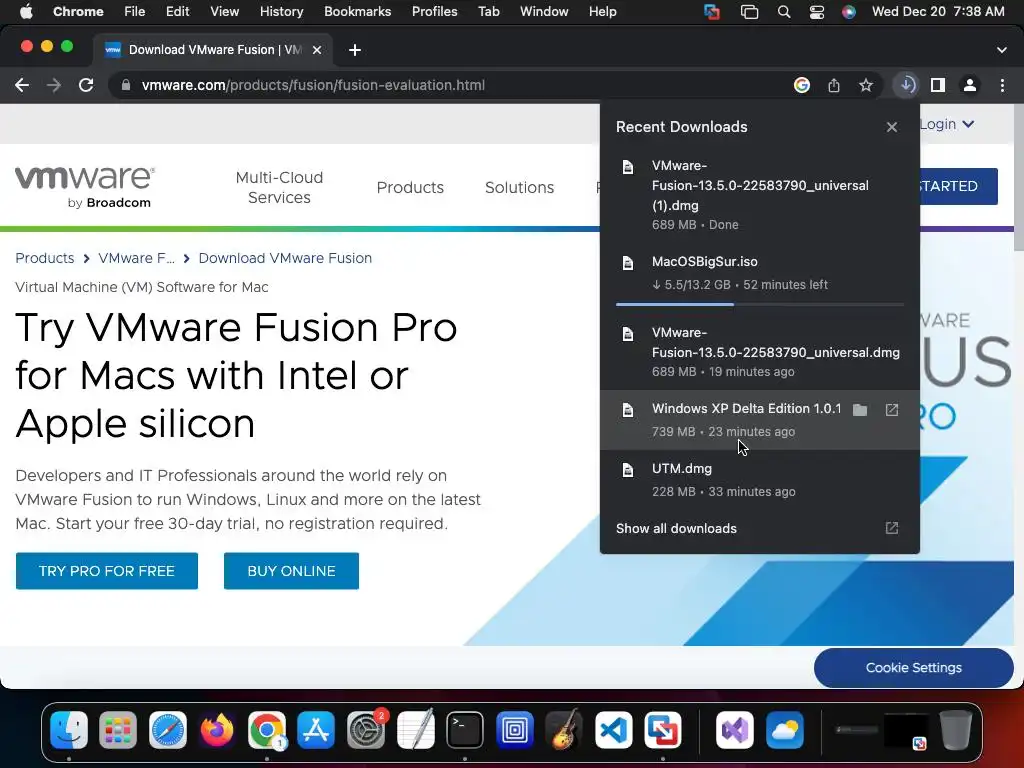Open Multi-Cloud Services nav menu
The width and height of the screenshot is (1024, 768).
pyautogui.click(x=279, y=187)
